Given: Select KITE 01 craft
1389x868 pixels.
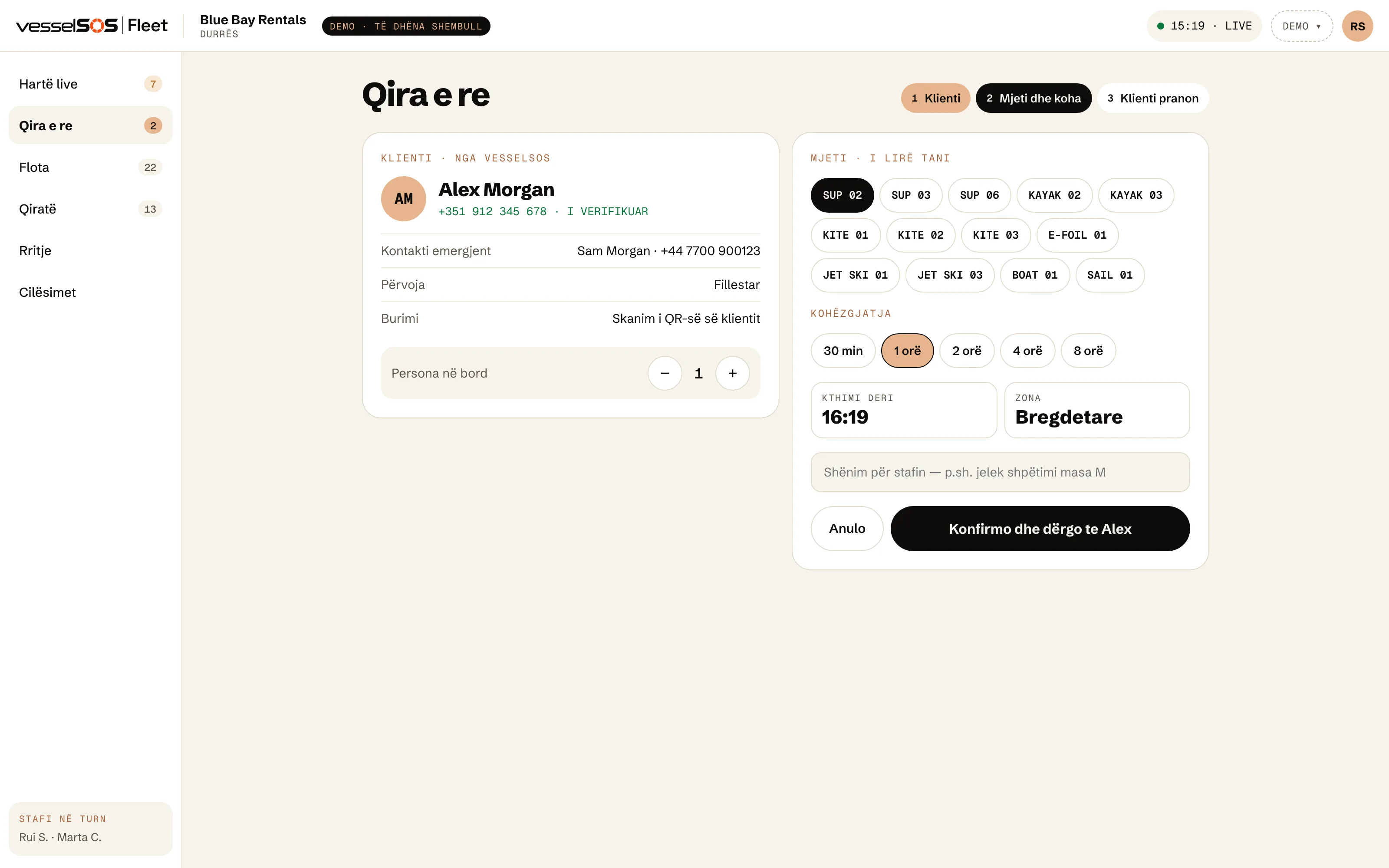Looking at the screenshot, I should (x=846, y=235).
